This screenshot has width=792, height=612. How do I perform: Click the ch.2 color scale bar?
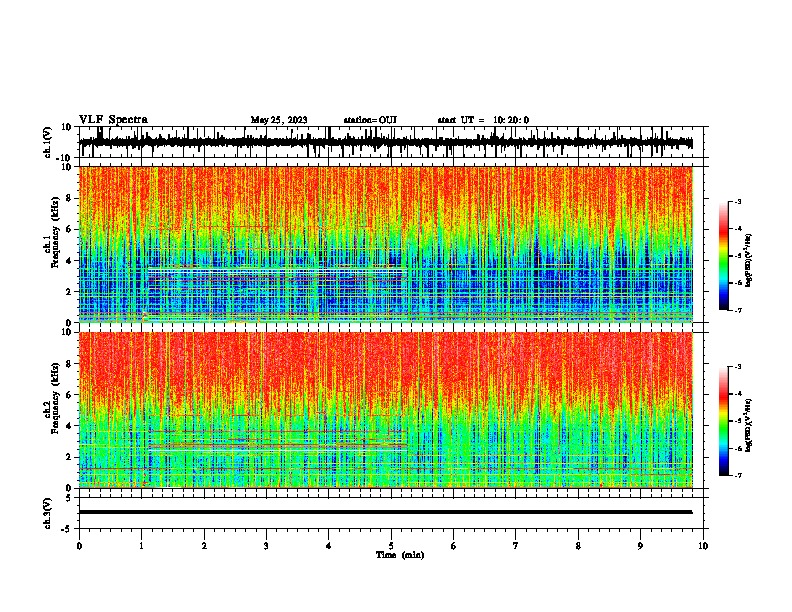(x=724, y=421)
